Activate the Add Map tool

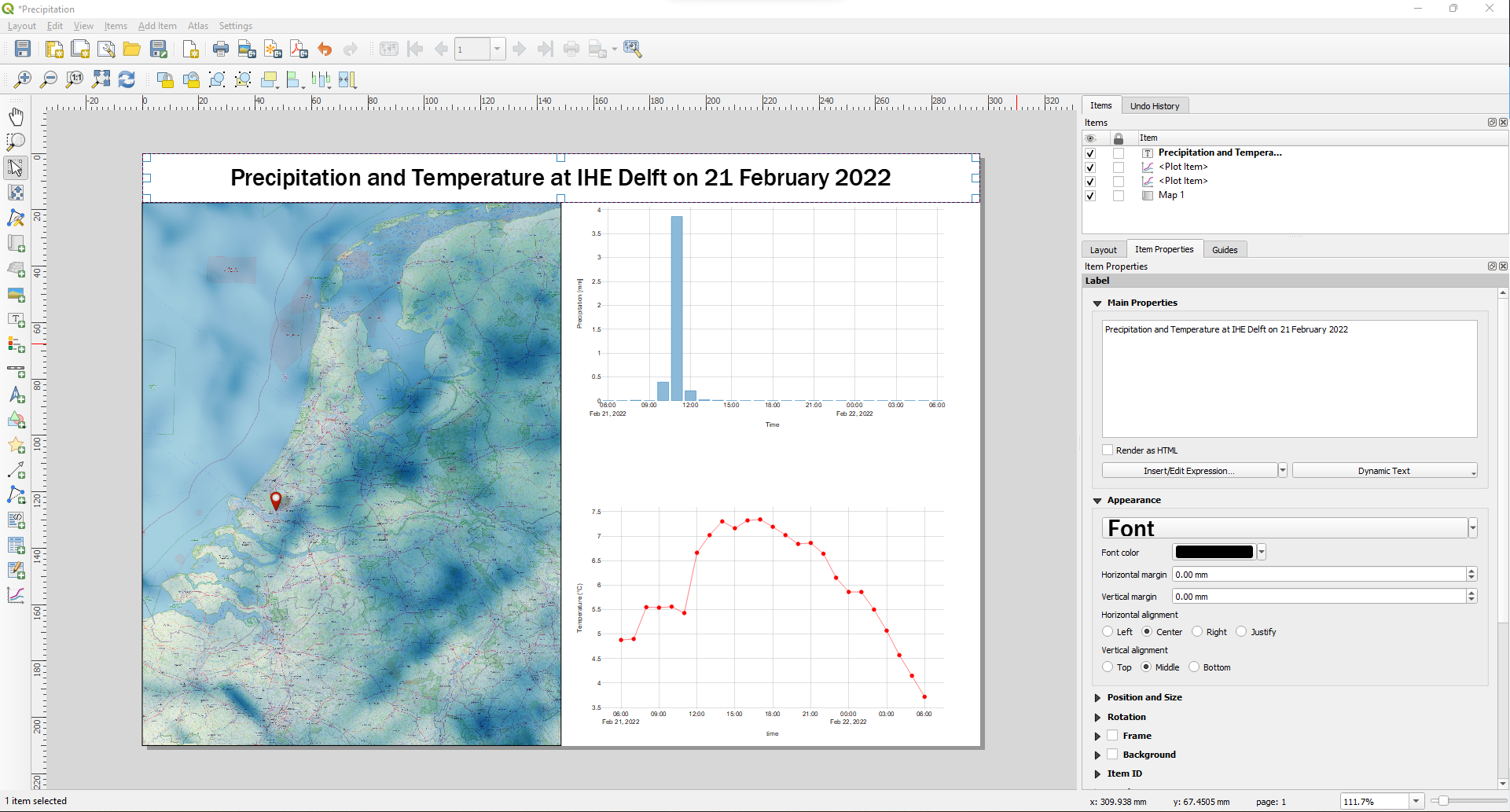pyautogui.click(x=16, y=244)
